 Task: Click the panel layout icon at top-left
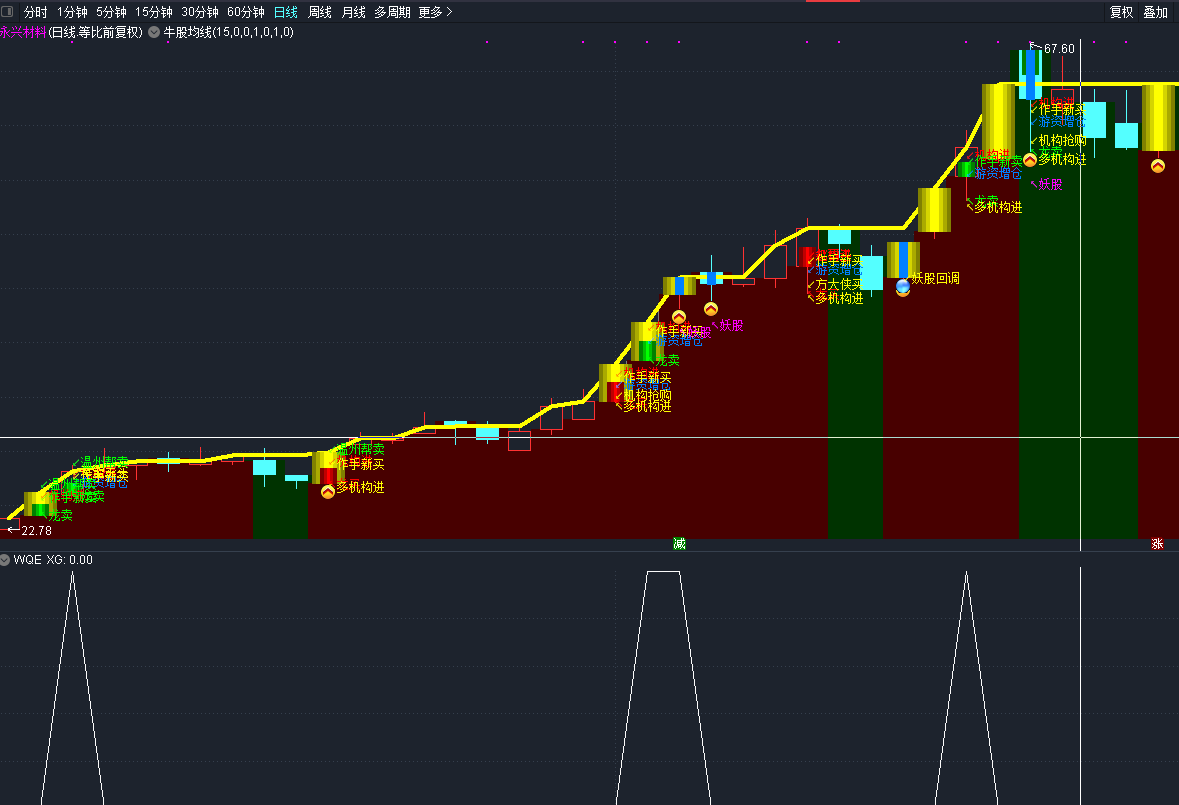tap(8, 11)
